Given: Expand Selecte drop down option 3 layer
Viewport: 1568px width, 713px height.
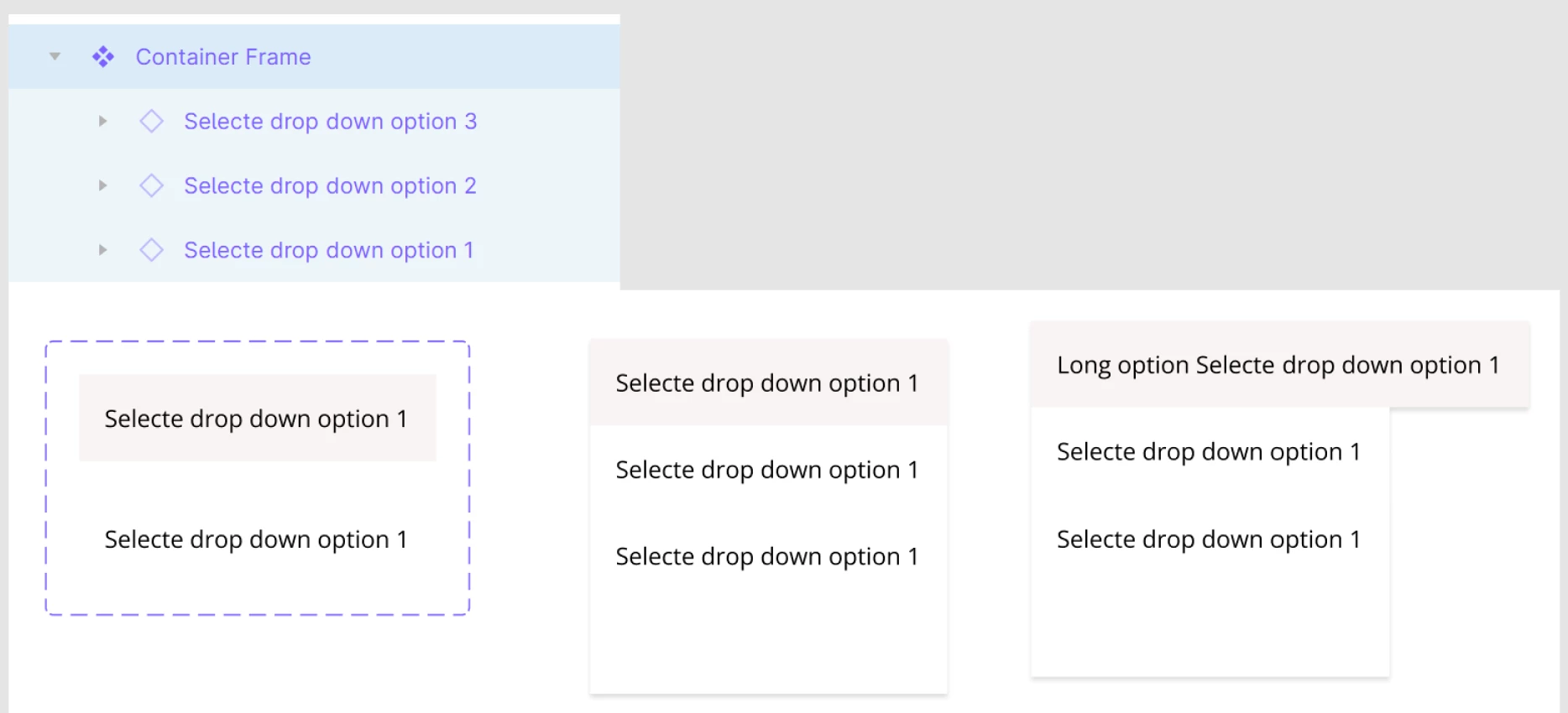Looking at the screenshot, I should pyautogui.click(x=102, y=122).
